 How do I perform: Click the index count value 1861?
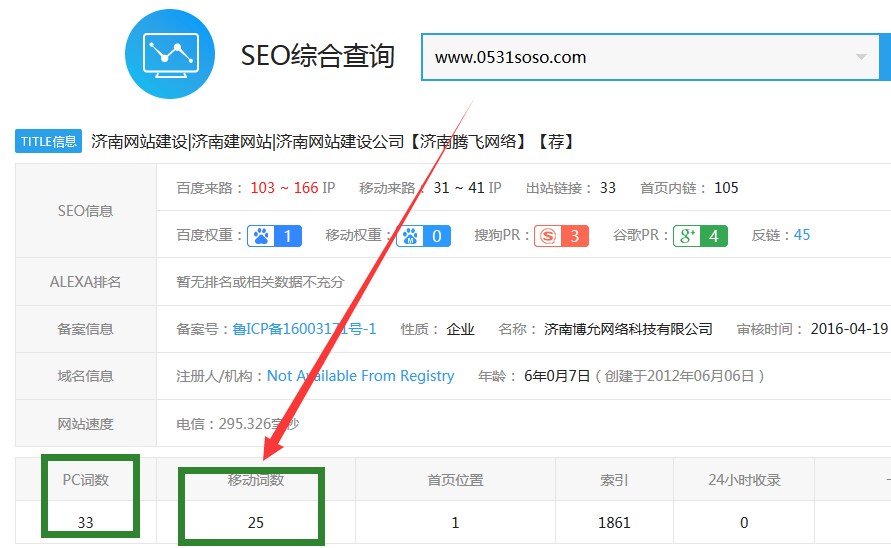click(x=614, y=523)
